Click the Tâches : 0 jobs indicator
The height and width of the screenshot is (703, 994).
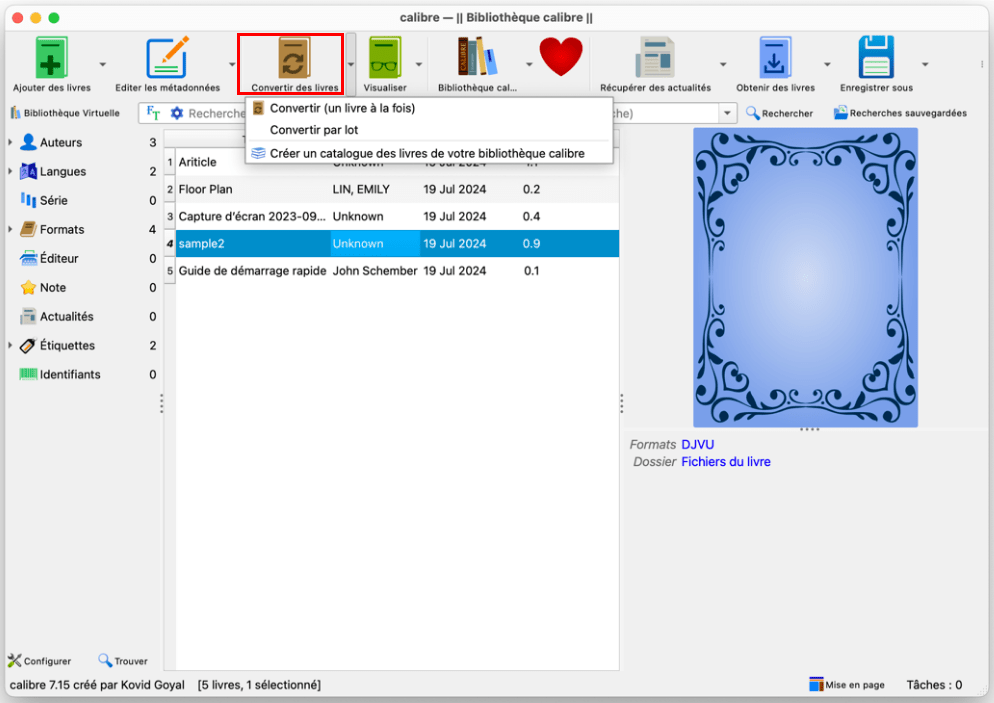(x=934, y=685)
